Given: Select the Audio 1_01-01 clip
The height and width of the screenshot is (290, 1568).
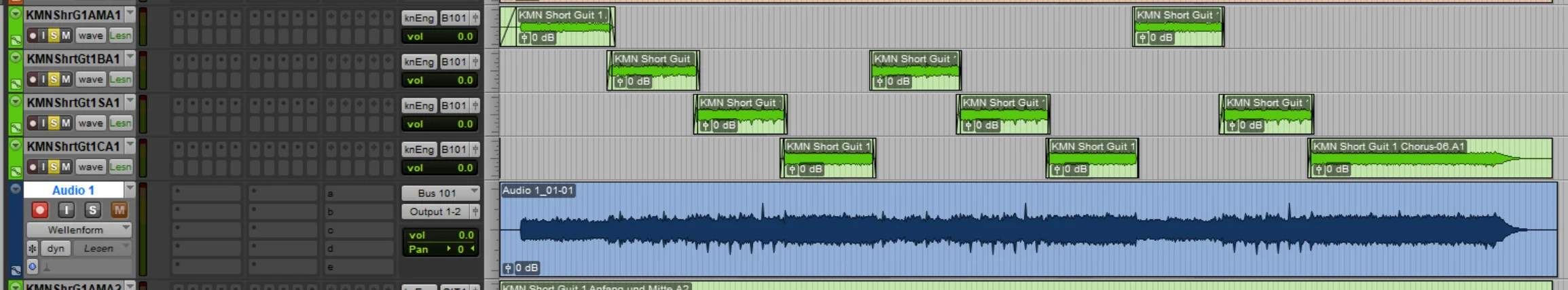Looking at the screenshot, I should point(1028,229).
